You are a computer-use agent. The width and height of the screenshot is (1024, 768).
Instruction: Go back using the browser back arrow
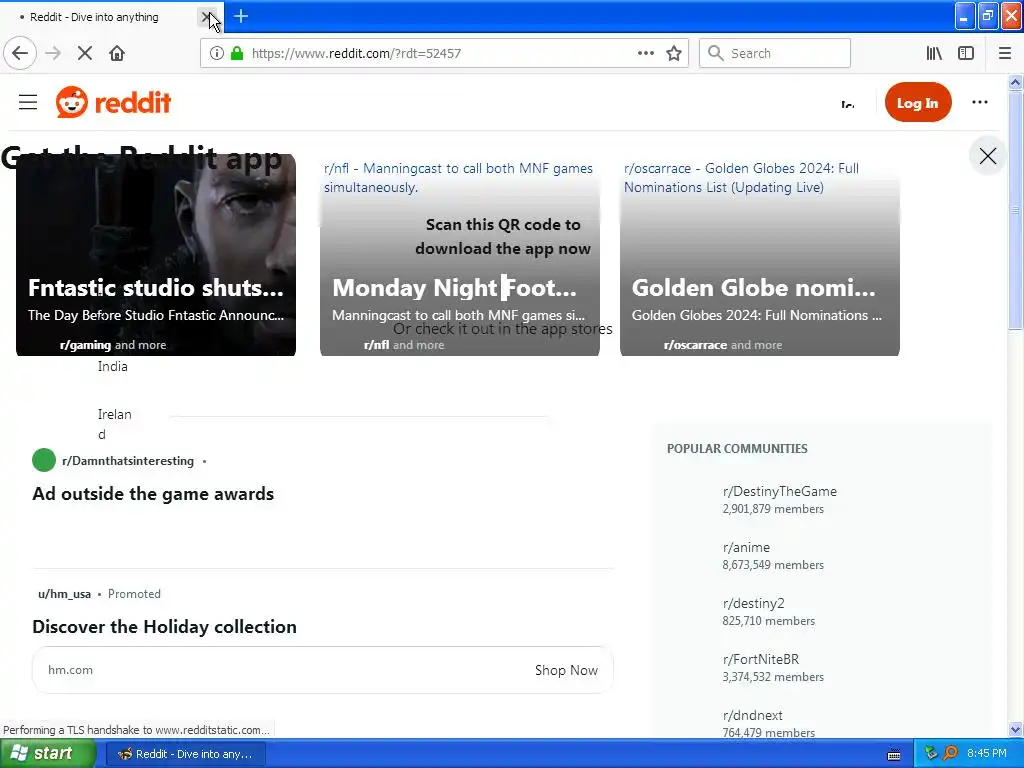tap(20, 54)
